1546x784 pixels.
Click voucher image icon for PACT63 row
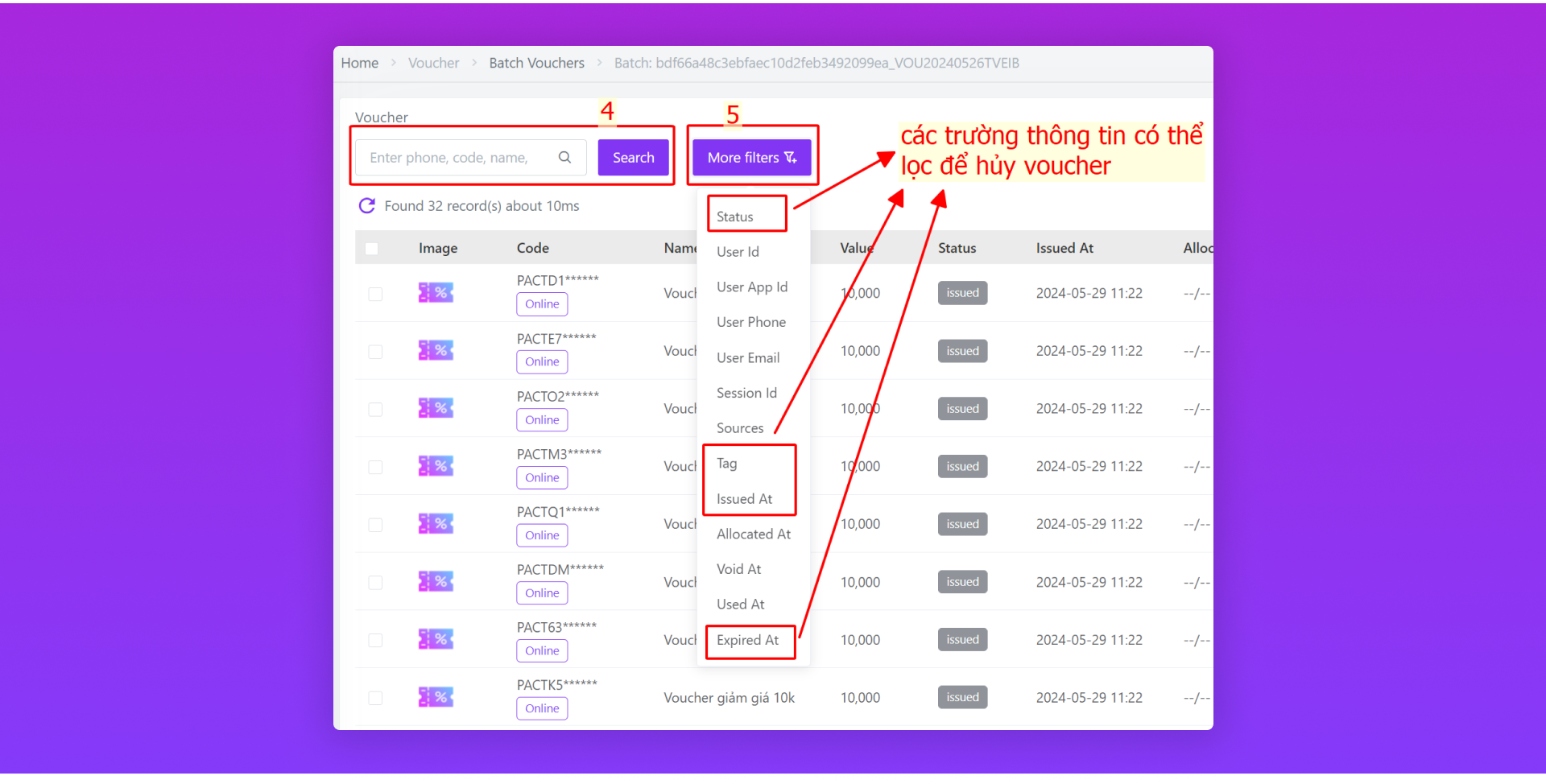(436, 640)
